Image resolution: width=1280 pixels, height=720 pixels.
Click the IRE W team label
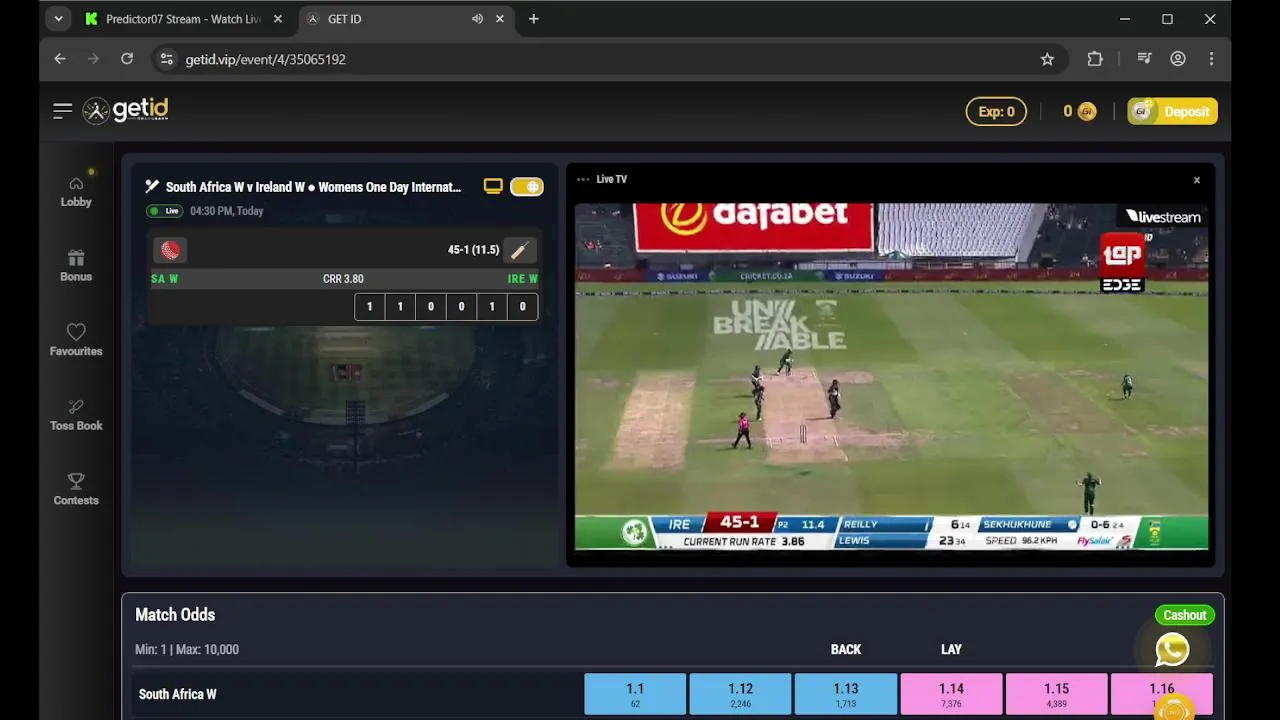click(522, 279)
